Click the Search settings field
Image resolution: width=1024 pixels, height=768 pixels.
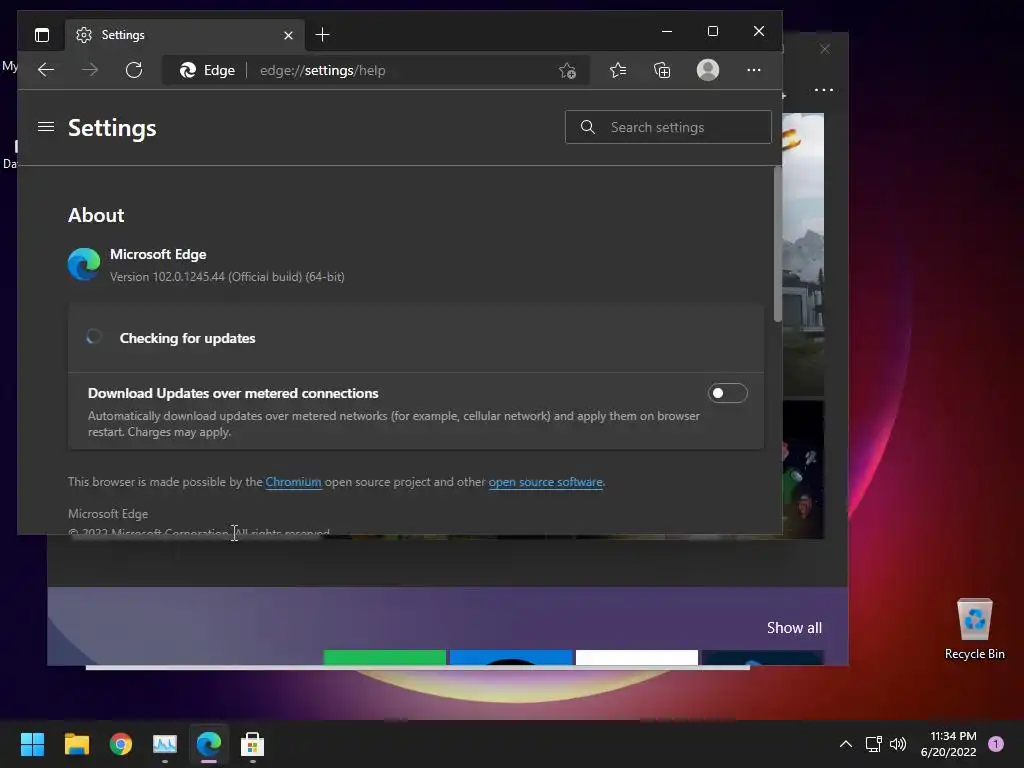668,127
